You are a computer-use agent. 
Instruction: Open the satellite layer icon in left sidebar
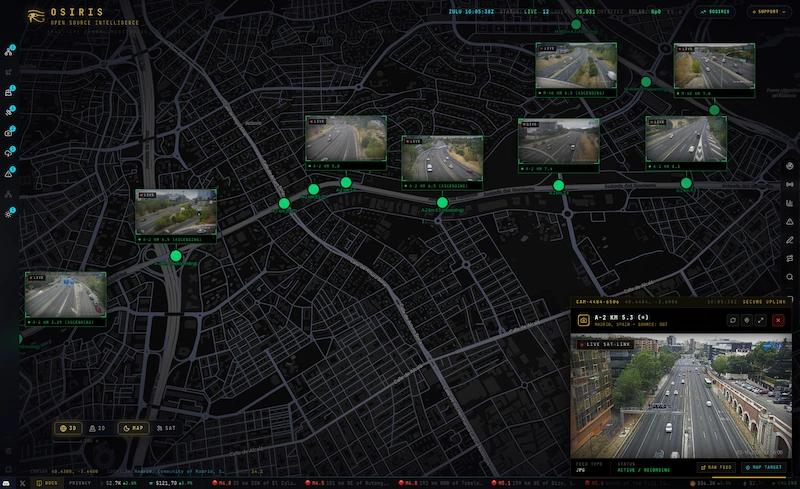pos(9,112)
